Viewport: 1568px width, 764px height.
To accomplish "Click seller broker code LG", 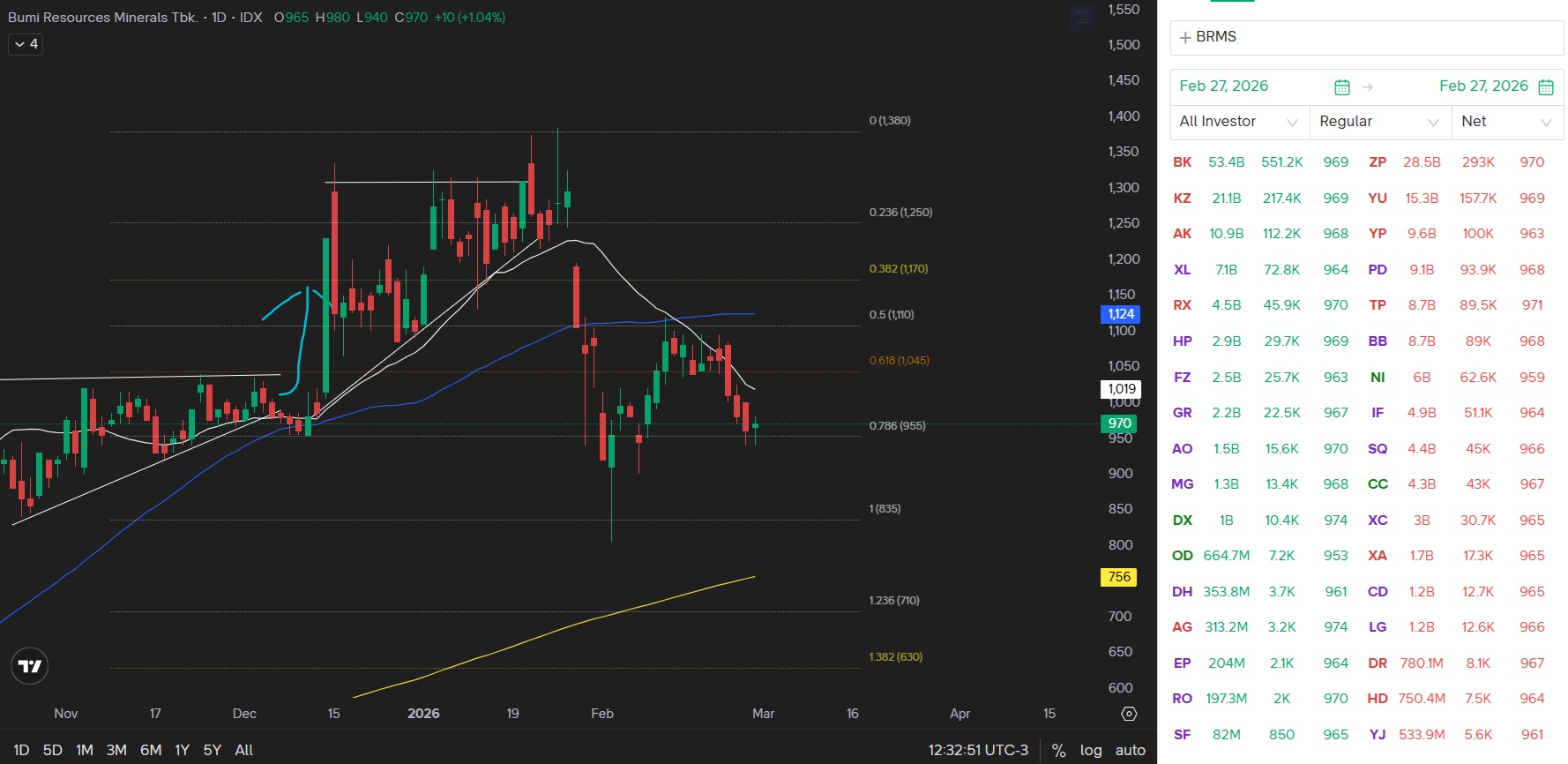I will 1378,627.
